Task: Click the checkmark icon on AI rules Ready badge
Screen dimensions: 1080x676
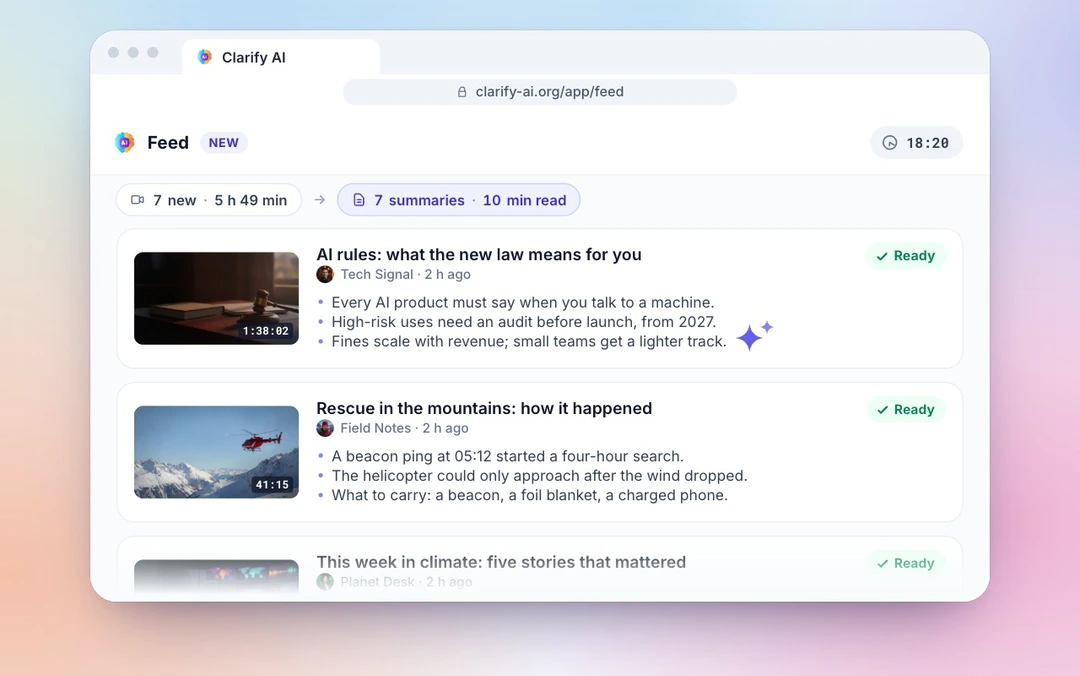Action: point(882,256)
